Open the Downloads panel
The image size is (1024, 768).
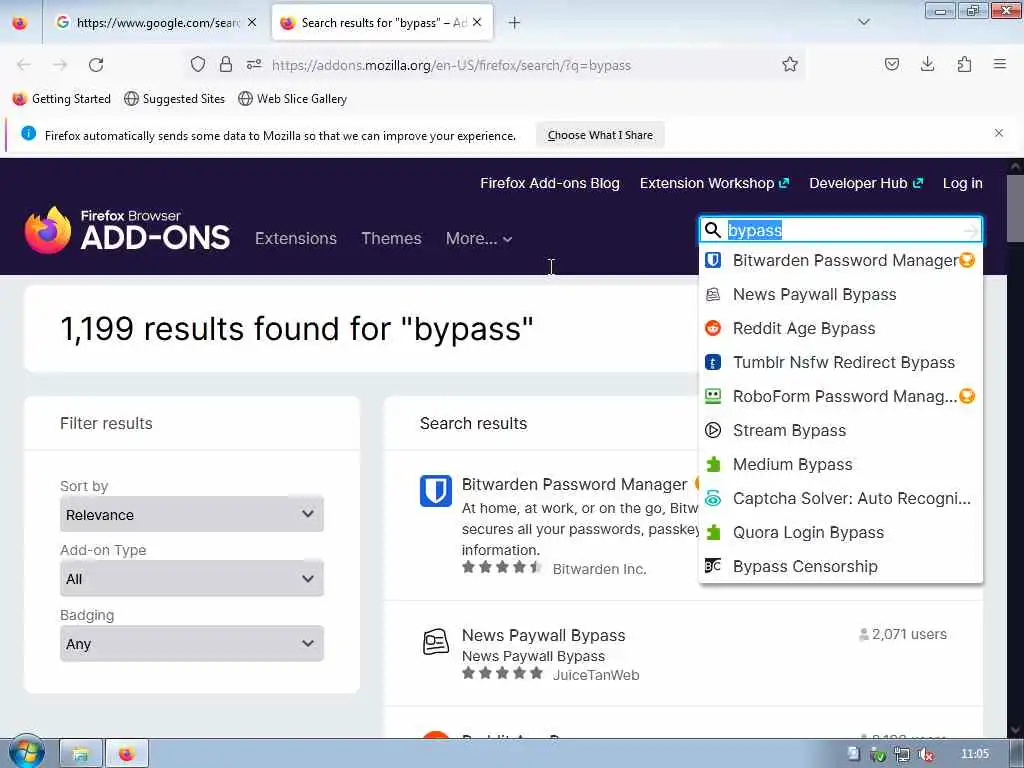[927, 64]
